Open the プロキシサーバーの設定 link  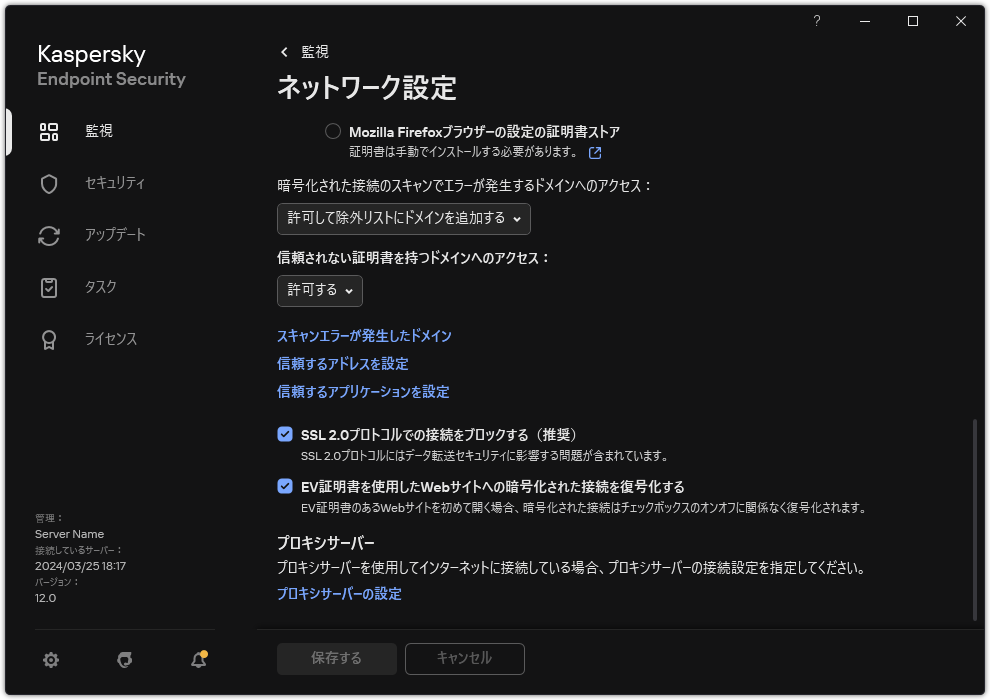338,593
